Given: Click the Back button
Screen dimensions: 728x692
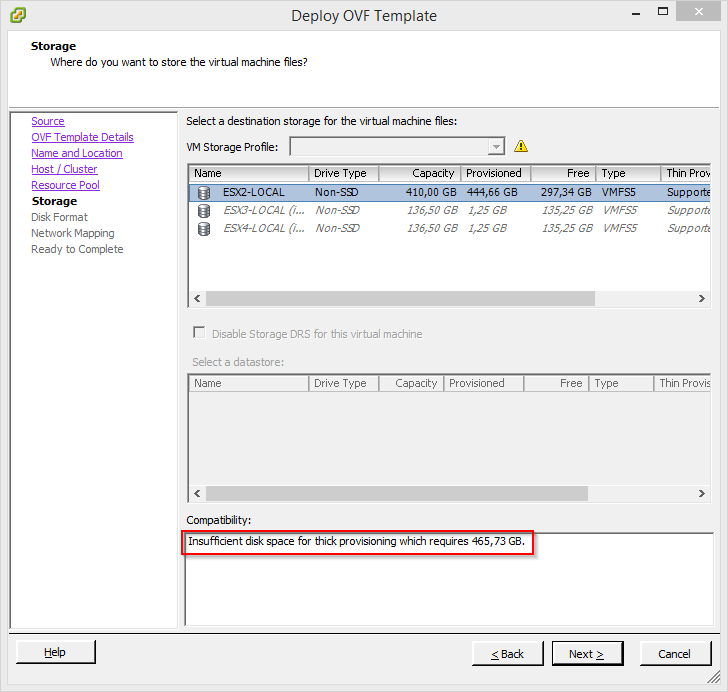Looking at the screenshot, I should click(507, 653).
